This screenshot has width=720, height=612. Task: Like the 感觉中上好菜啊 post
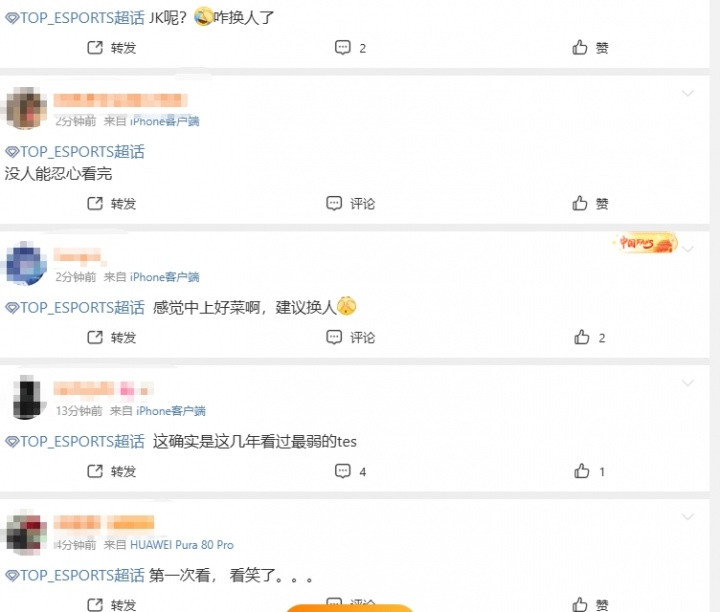coord(590,337)
